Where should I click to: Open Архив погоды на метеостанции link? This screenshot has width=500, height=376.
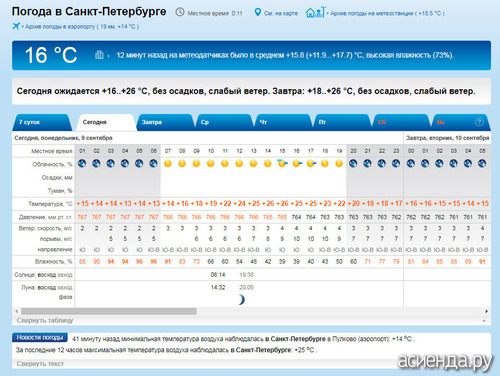click(x=387, y=13)
